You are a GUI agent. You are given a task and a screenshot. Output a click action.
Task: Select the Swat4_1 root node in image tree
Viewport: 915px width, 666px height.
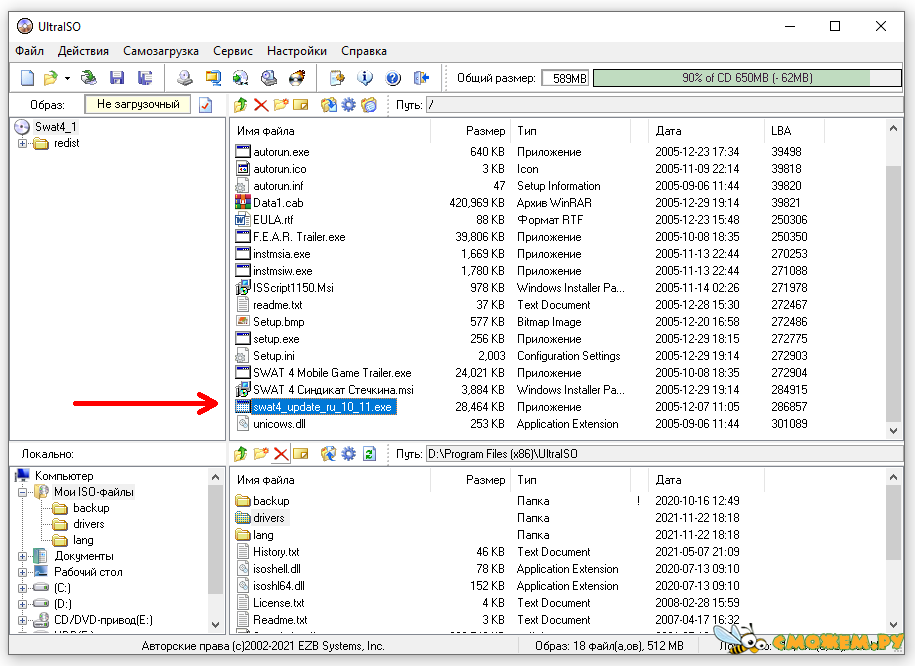55,127
